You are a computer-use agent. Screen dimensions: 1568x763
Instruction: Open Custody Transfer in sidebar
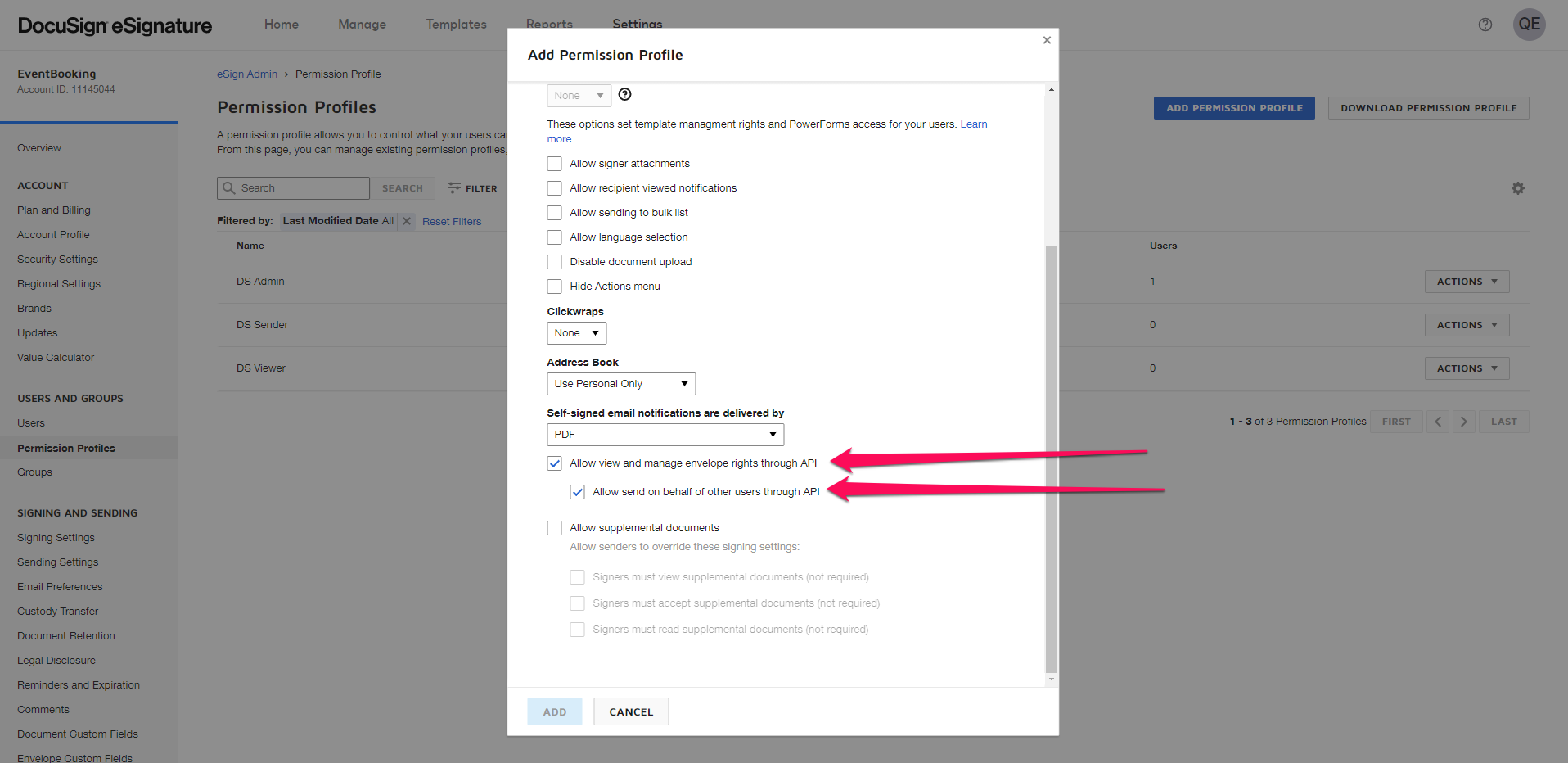click(57, 612)
